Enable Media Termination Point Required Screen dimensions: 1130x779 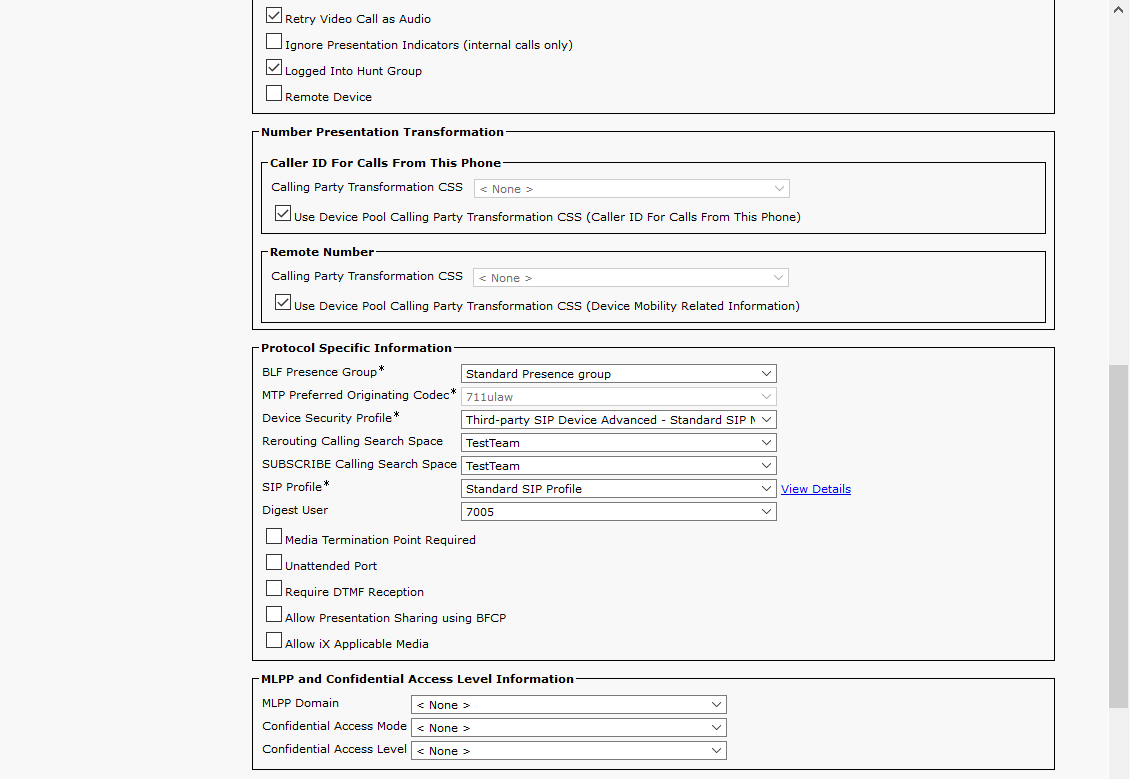[274, 538]
